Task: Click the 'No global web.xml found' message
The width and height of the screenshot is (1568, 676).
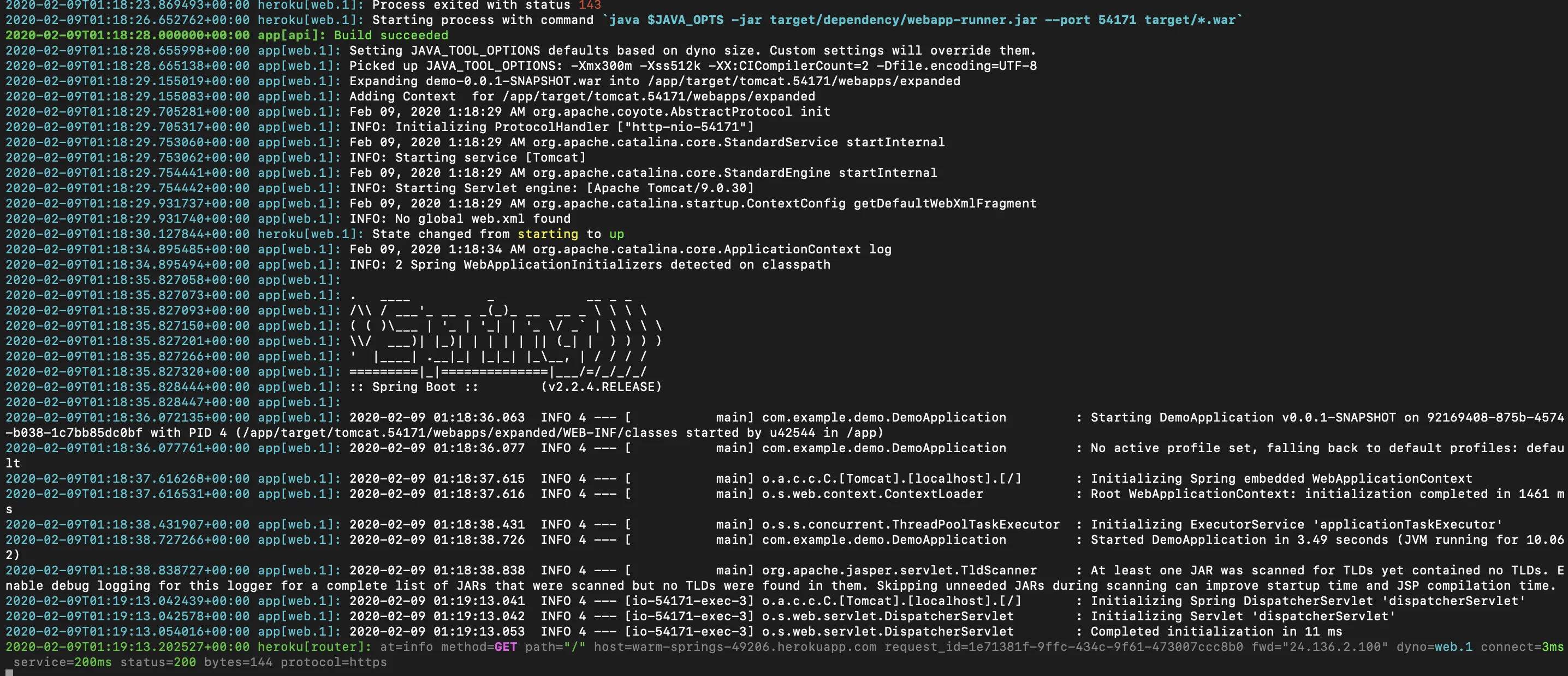Action: point(483,218)
